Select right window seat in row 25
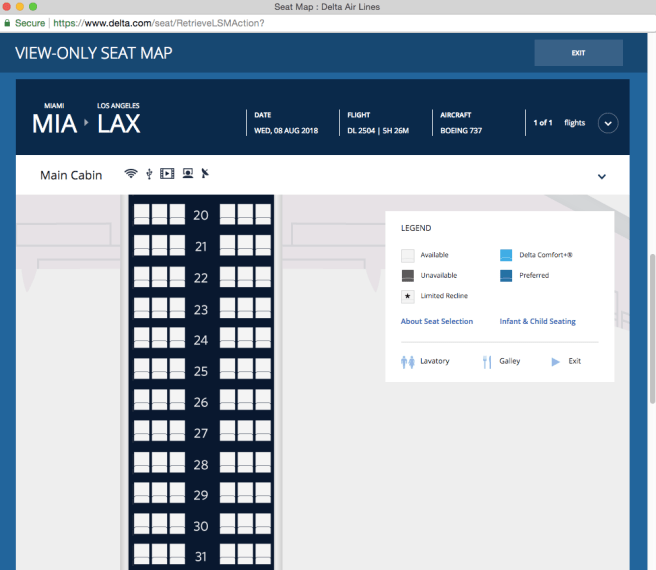 pos(263,370)
